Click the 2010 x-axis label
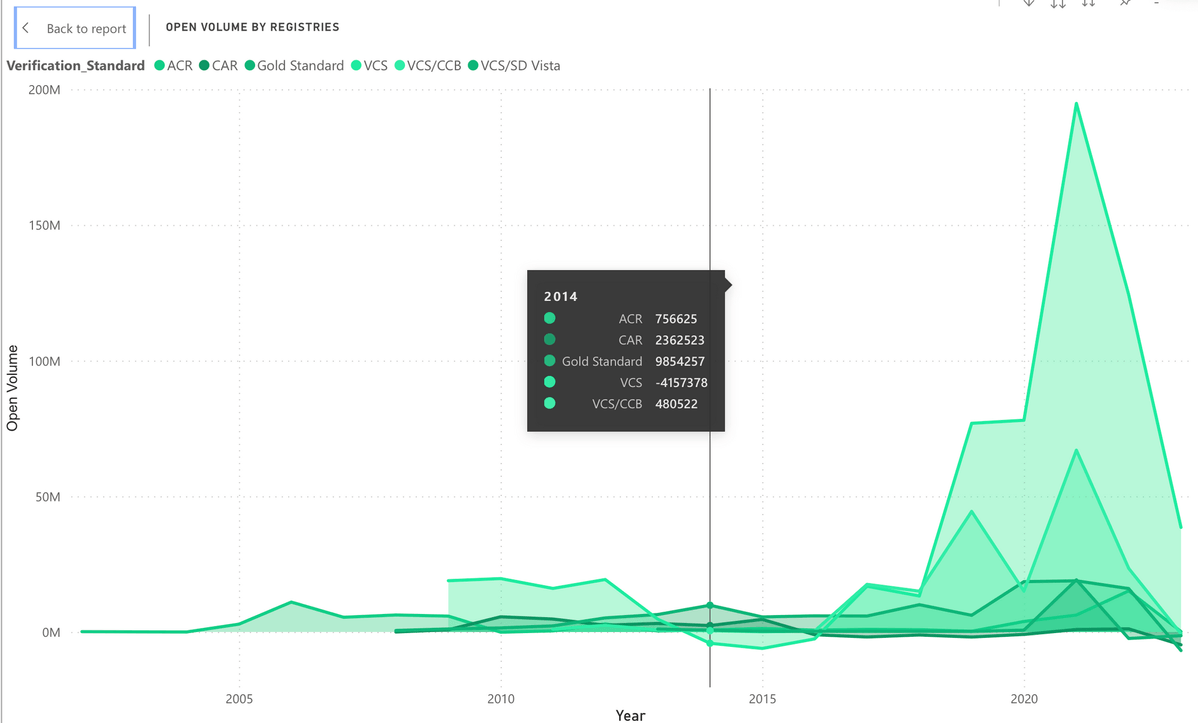Viewport: 1198px width, 723px height. [x=500, y=697]
